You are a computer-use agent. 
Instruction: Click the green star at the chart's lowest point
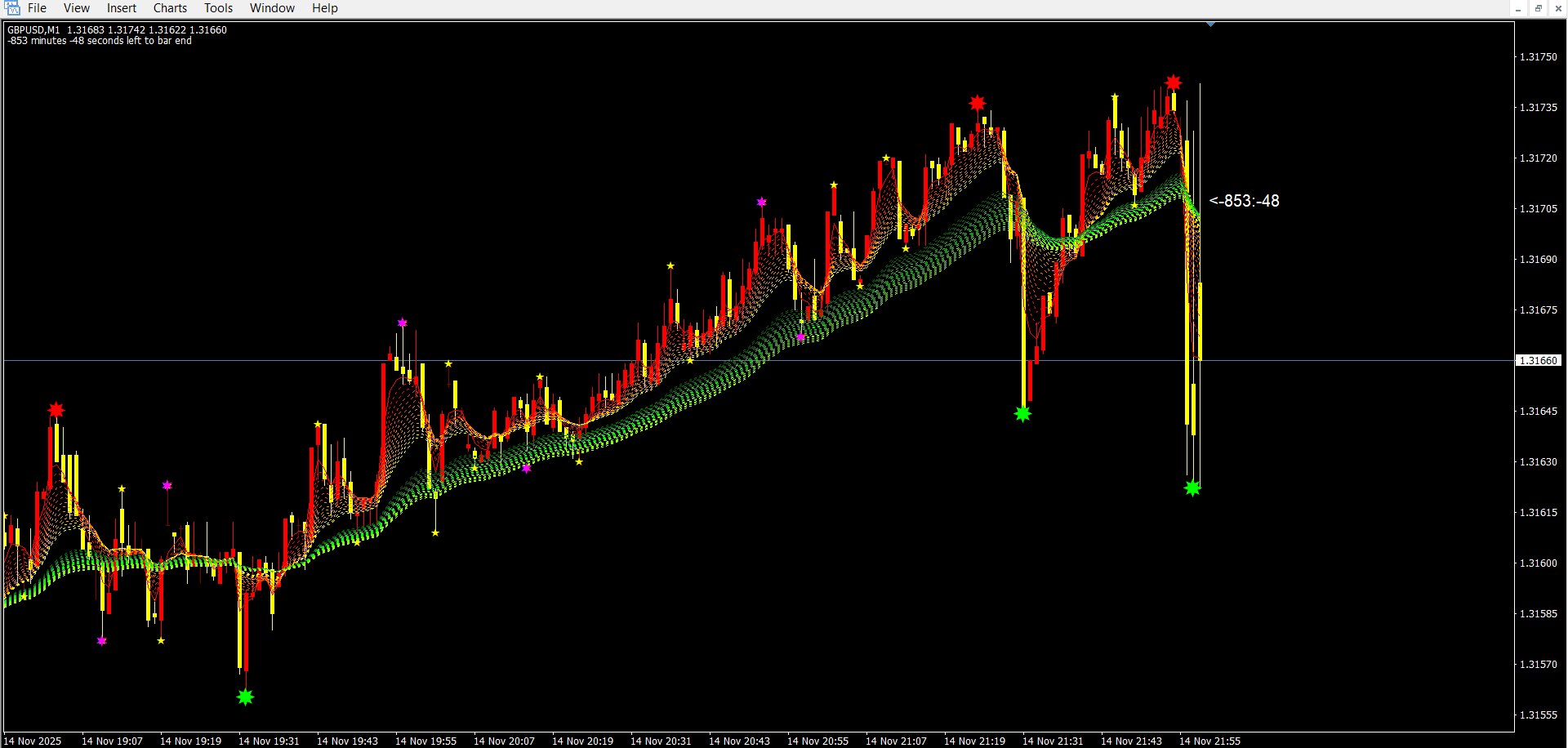245,697
